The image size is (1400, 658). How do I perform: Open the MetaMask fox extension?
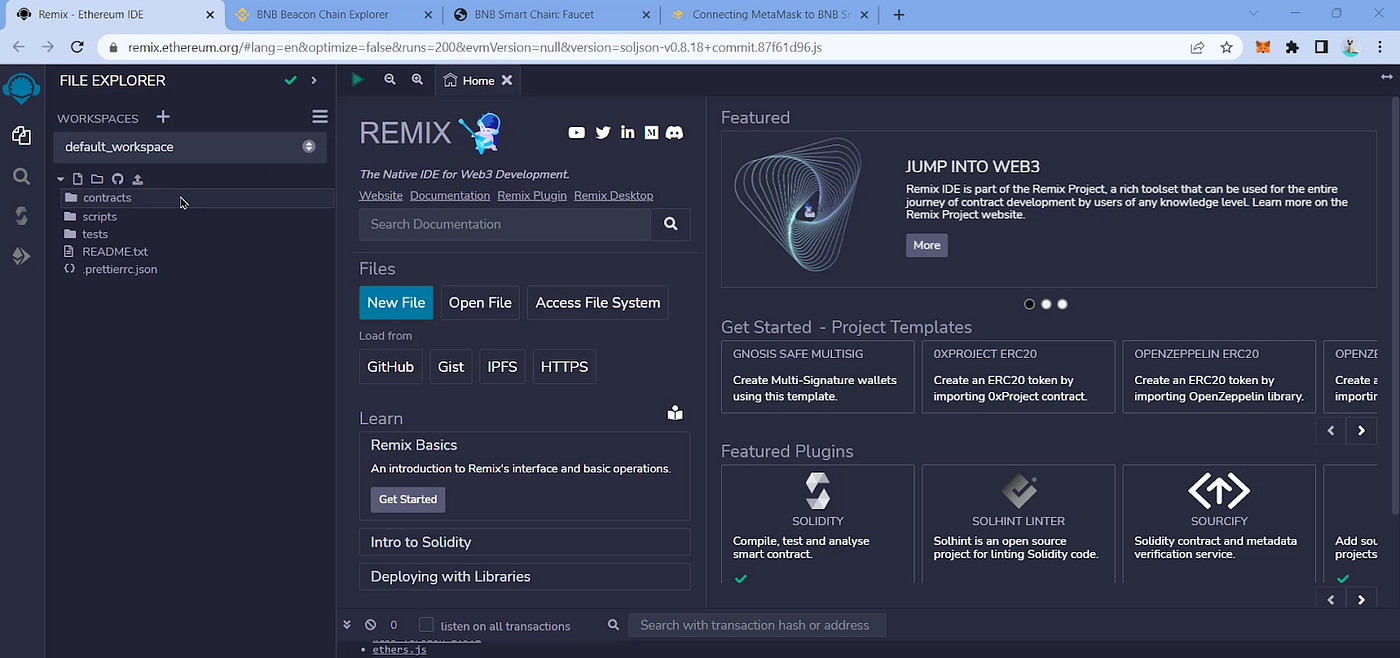coord(1264,47)
